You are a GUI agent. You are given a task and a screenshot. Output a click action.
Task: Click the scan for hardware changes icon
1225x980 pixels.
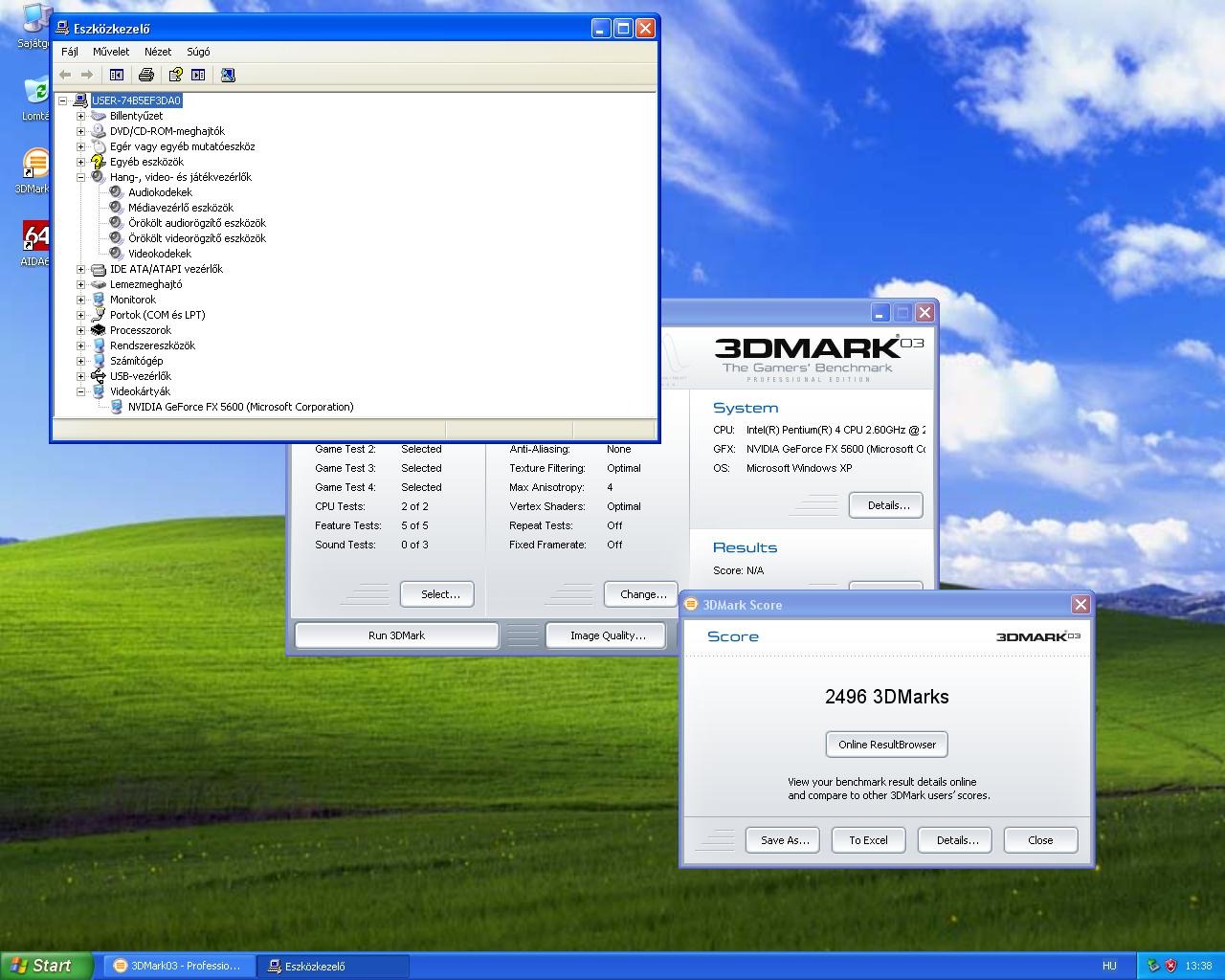[x=228, y=75]
